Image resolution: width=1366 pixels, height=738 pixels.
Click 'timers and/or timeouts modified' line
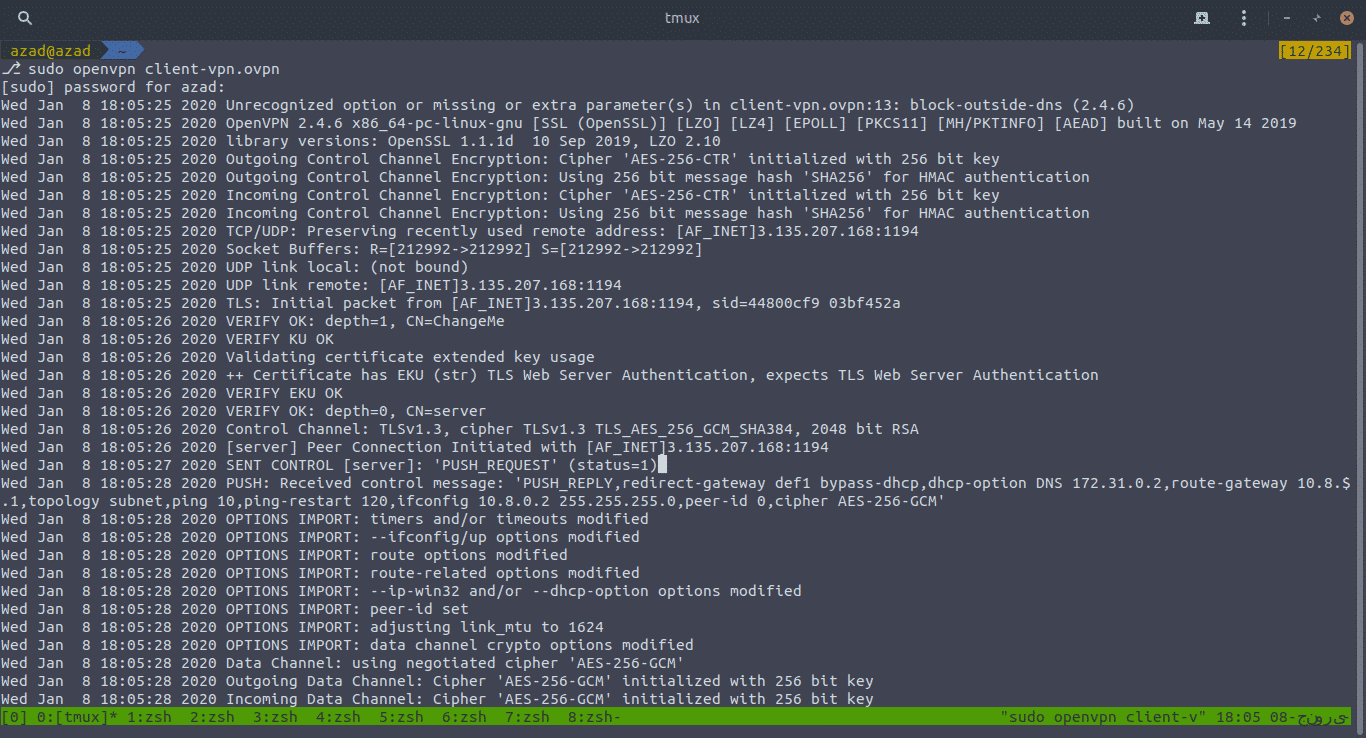click(509, 519)
